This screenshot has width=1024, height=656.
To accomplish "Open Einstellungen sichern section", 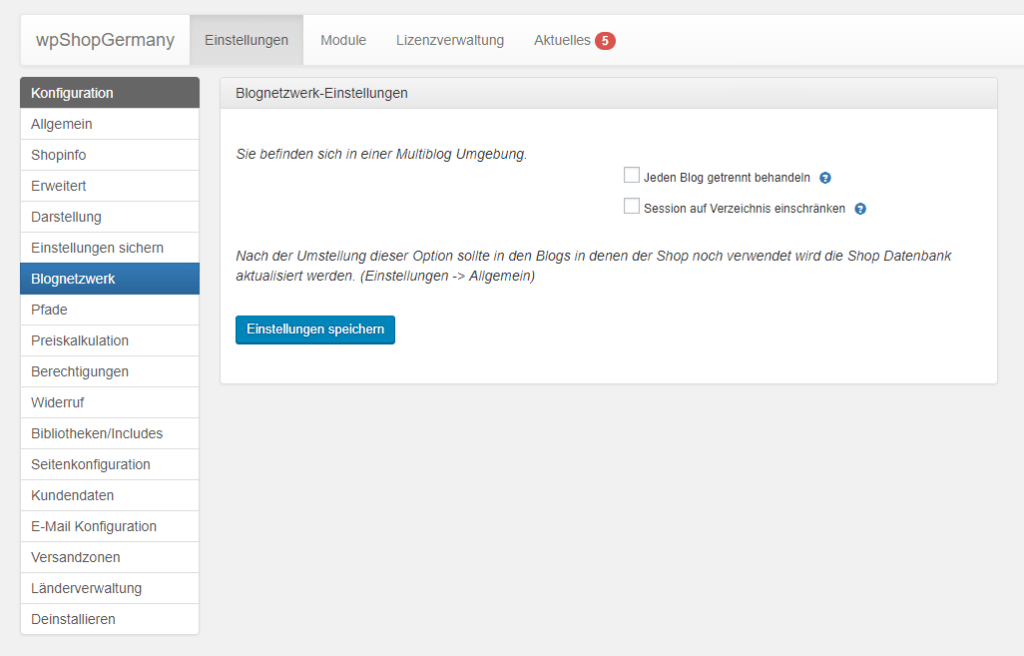I will pos(110,248).
